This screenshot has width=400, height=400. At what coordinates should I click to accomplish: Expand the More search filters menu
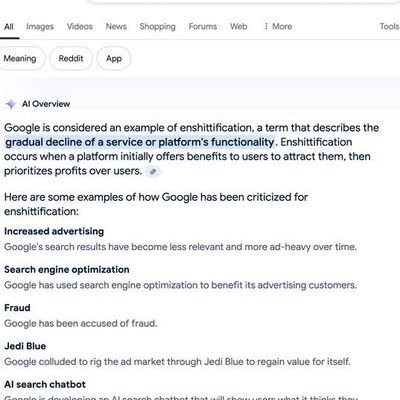[278, 26]
